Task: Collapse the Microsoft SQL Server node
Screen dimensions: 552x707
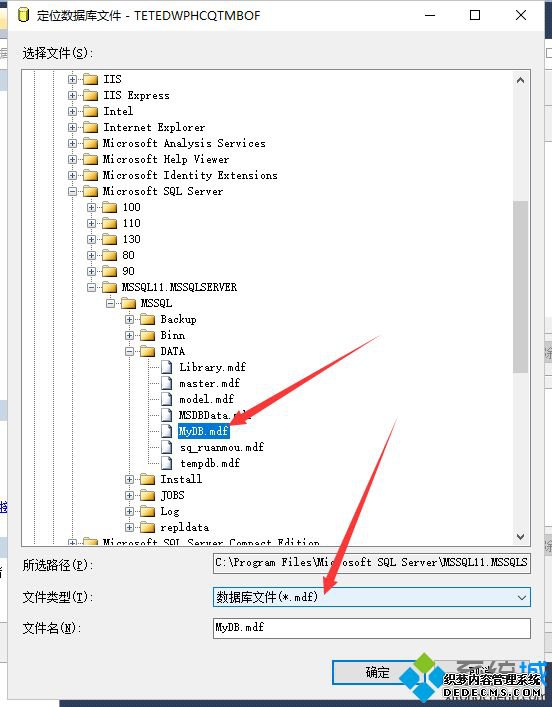Action: 72,192
